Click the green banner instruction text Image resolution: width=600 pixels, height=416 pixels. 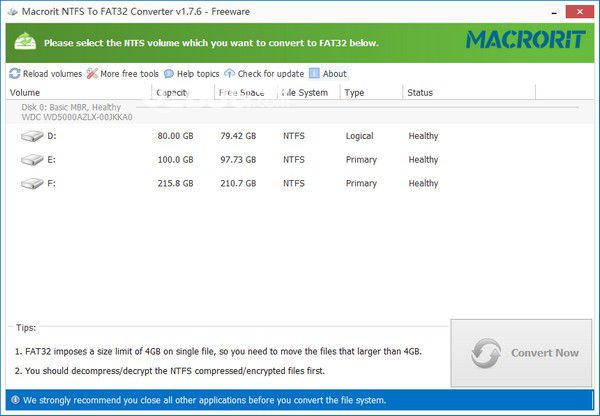(x=211, y=43)
